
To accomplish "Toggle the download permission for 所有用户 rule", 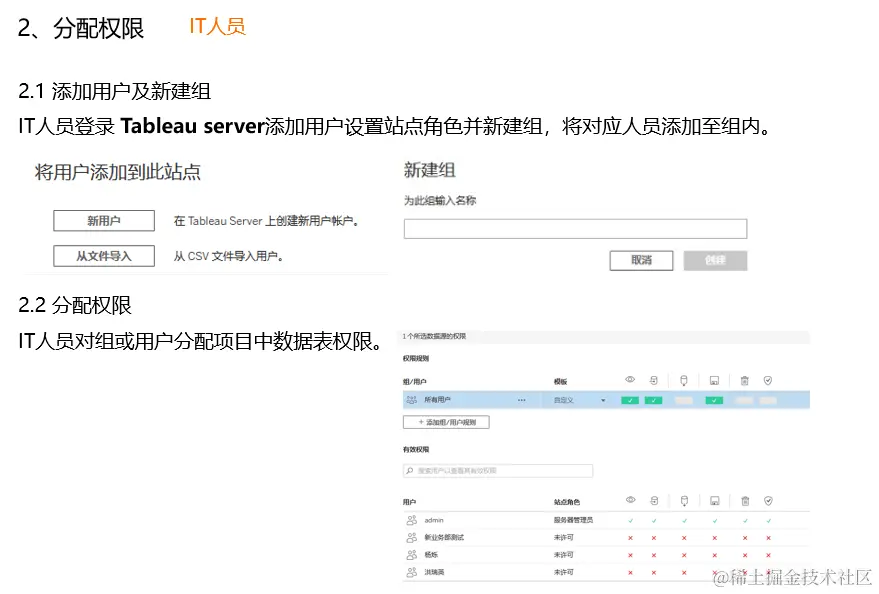I will point(653,399).
